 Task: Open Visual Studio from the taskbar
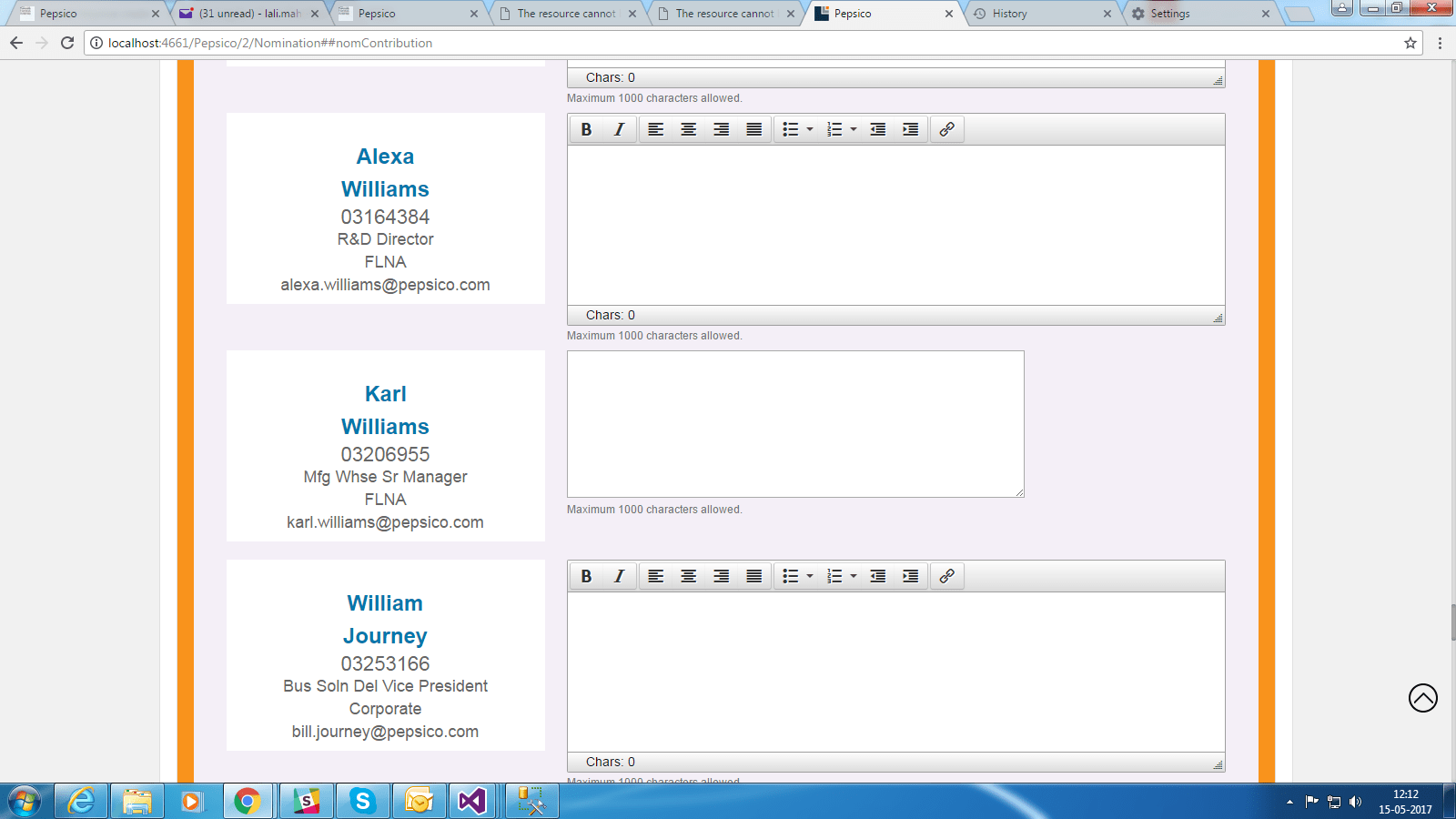[472, 801]
